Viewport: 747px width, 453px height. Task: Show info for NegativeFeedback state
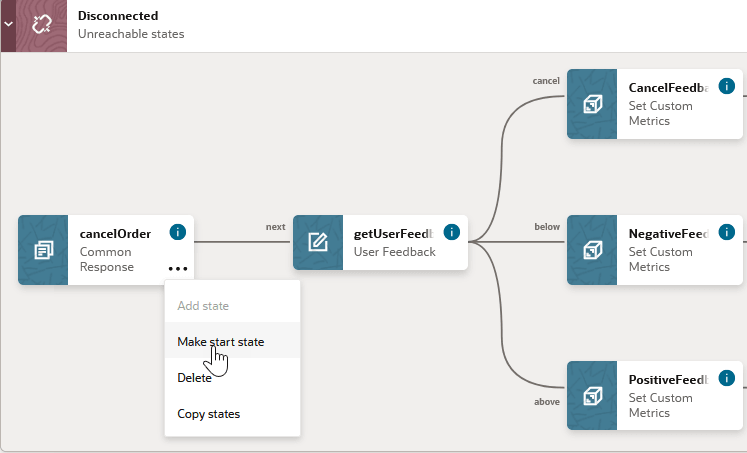click(x=726, y=232)
